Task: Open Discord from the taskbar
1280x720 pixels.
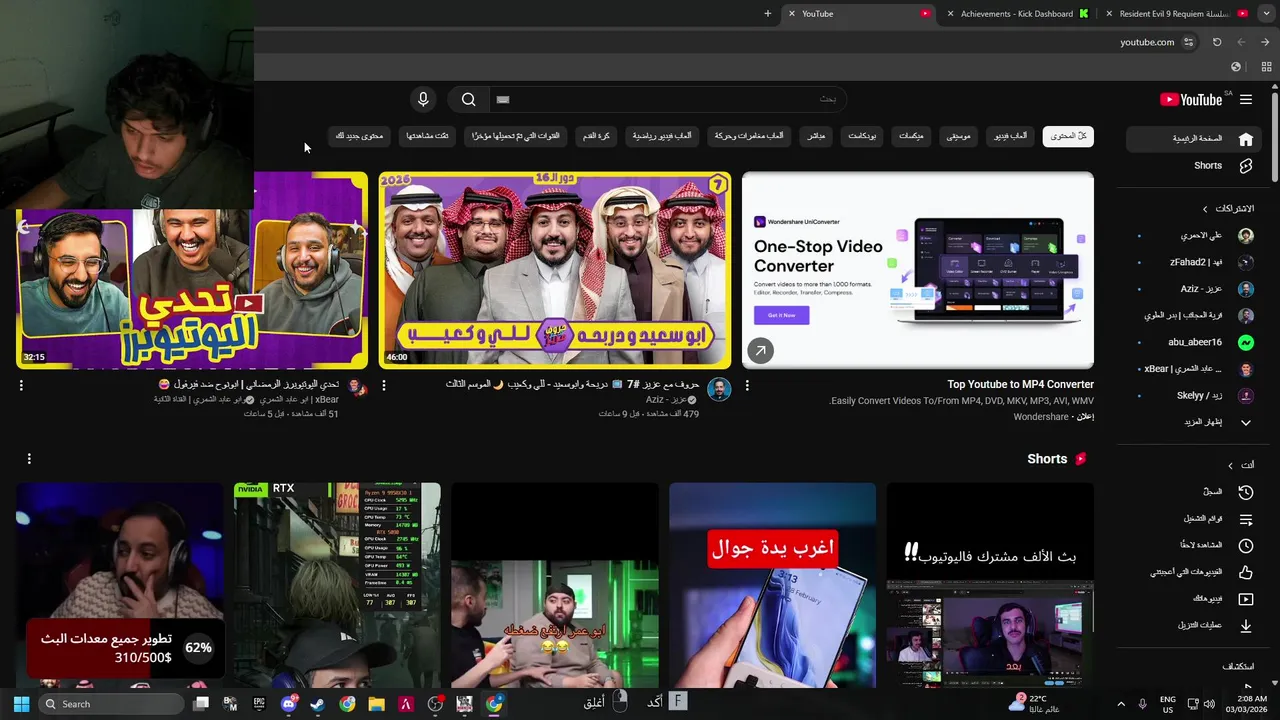Action: (289, 704)
